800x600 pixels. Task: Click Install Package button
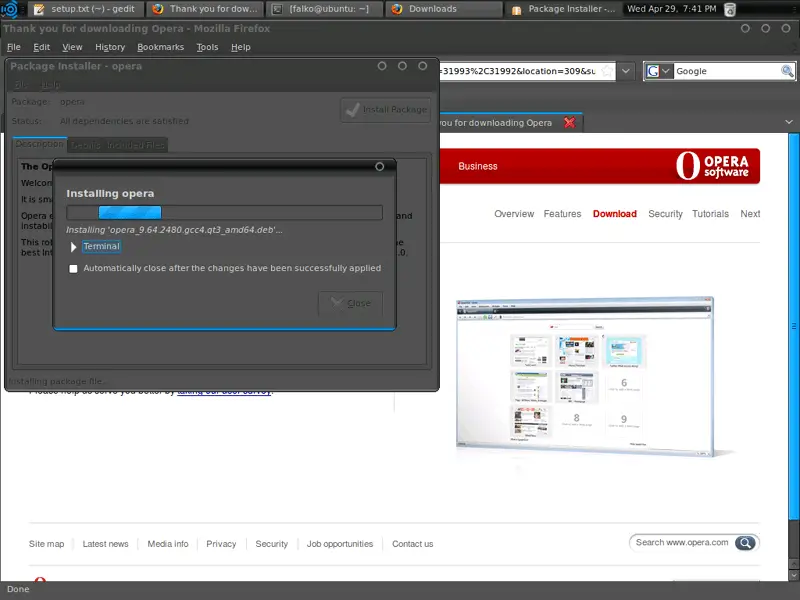pyautogui.click(x=386, y=110)
